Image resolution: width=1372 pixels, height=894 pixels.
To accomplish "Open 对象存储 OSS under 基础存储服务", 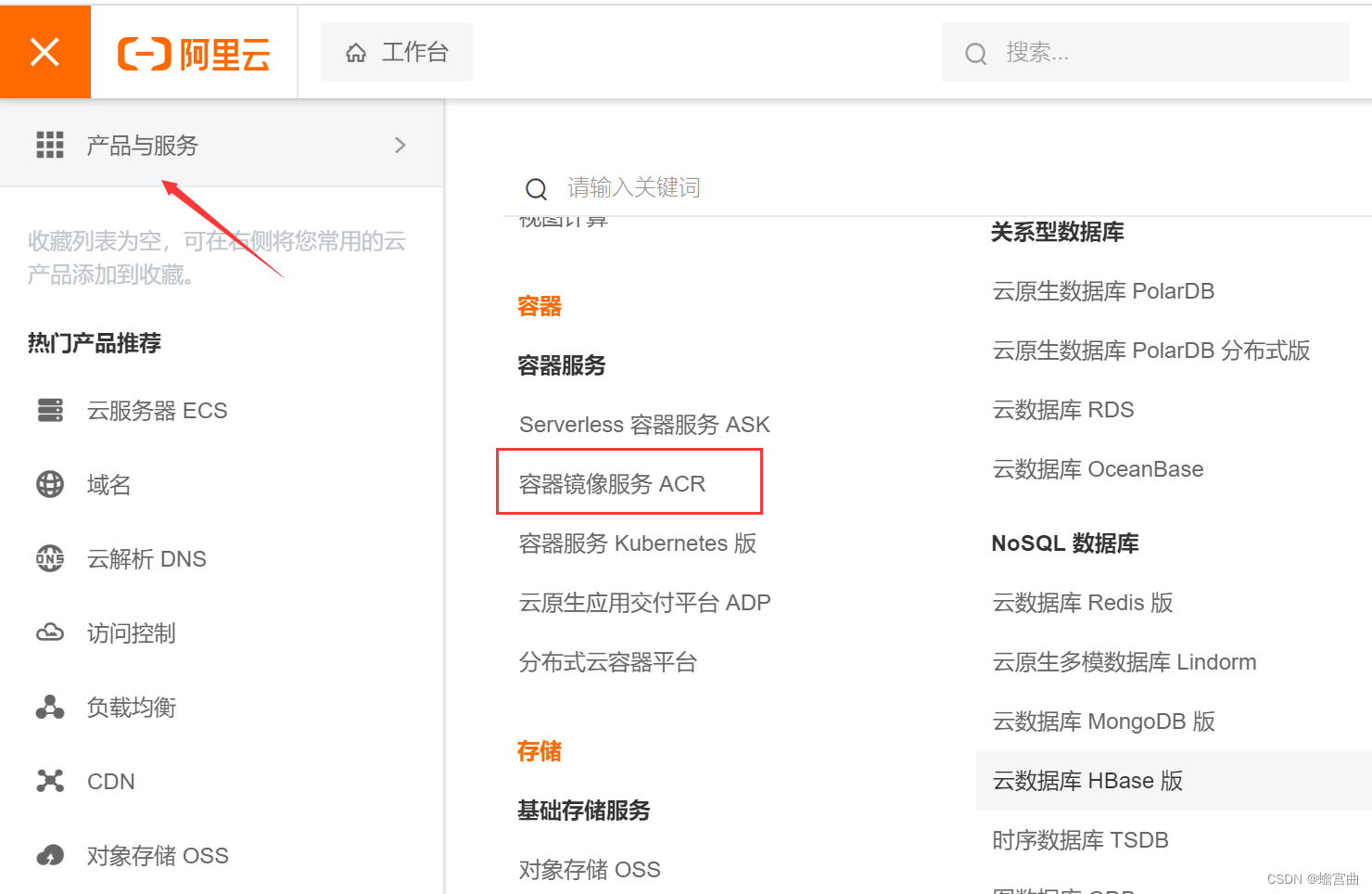I will pyautogui.click(x=590, y=870).
